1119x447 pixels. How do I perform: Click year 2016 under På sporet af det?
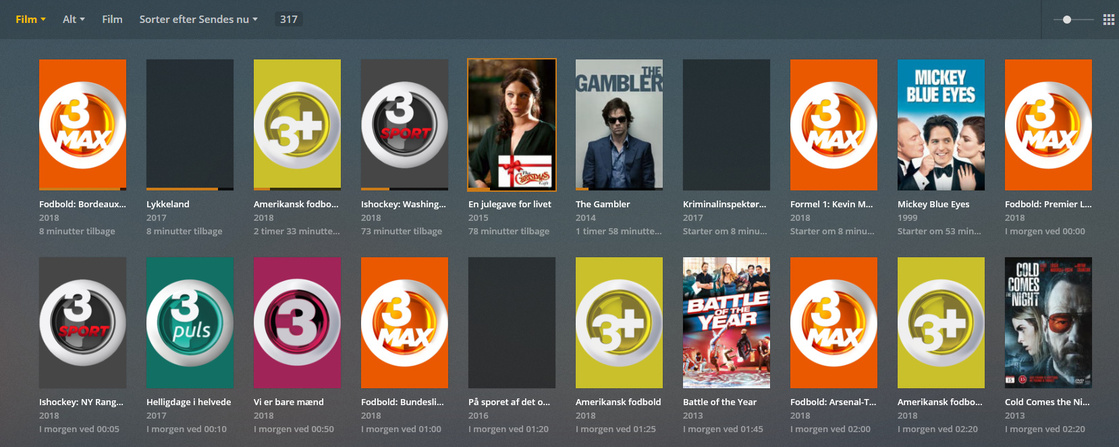pos(478,415)
